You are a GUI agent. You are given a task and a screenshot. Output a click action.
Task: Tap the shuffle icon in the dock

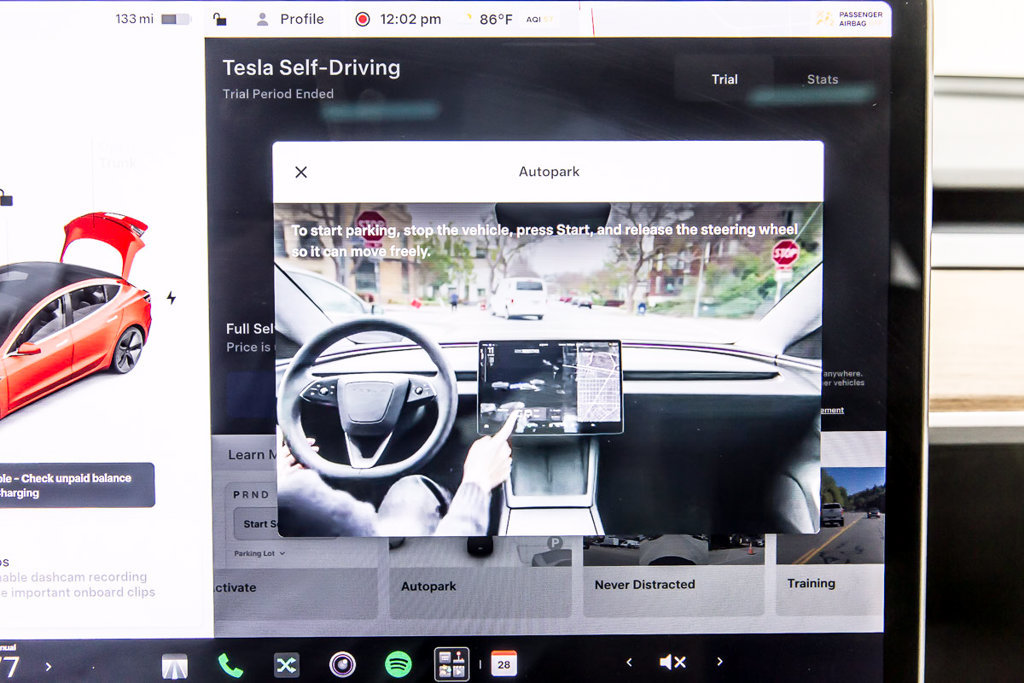286,665
